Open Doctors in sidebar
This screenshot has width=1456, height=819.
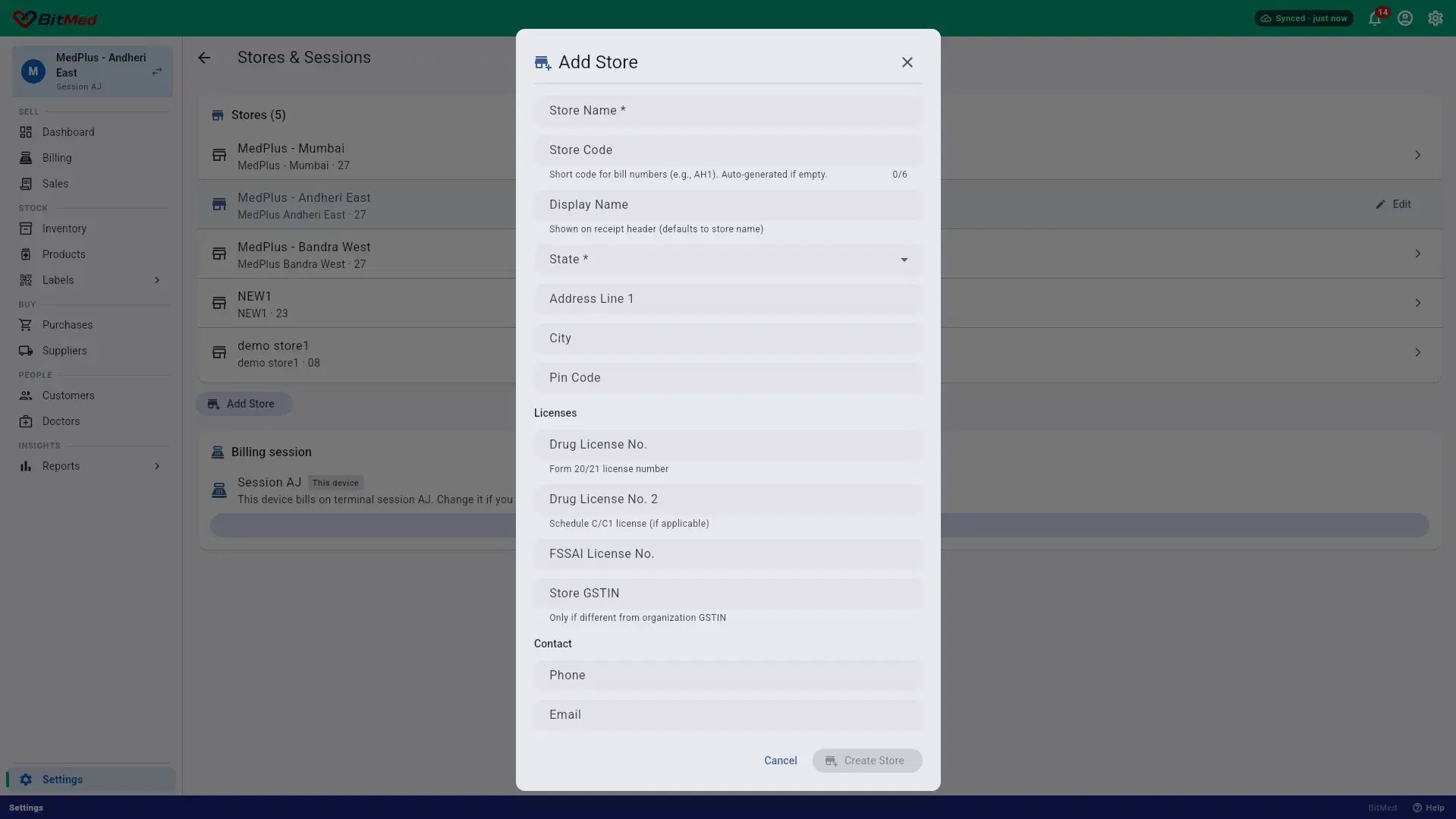coord(93,421)
